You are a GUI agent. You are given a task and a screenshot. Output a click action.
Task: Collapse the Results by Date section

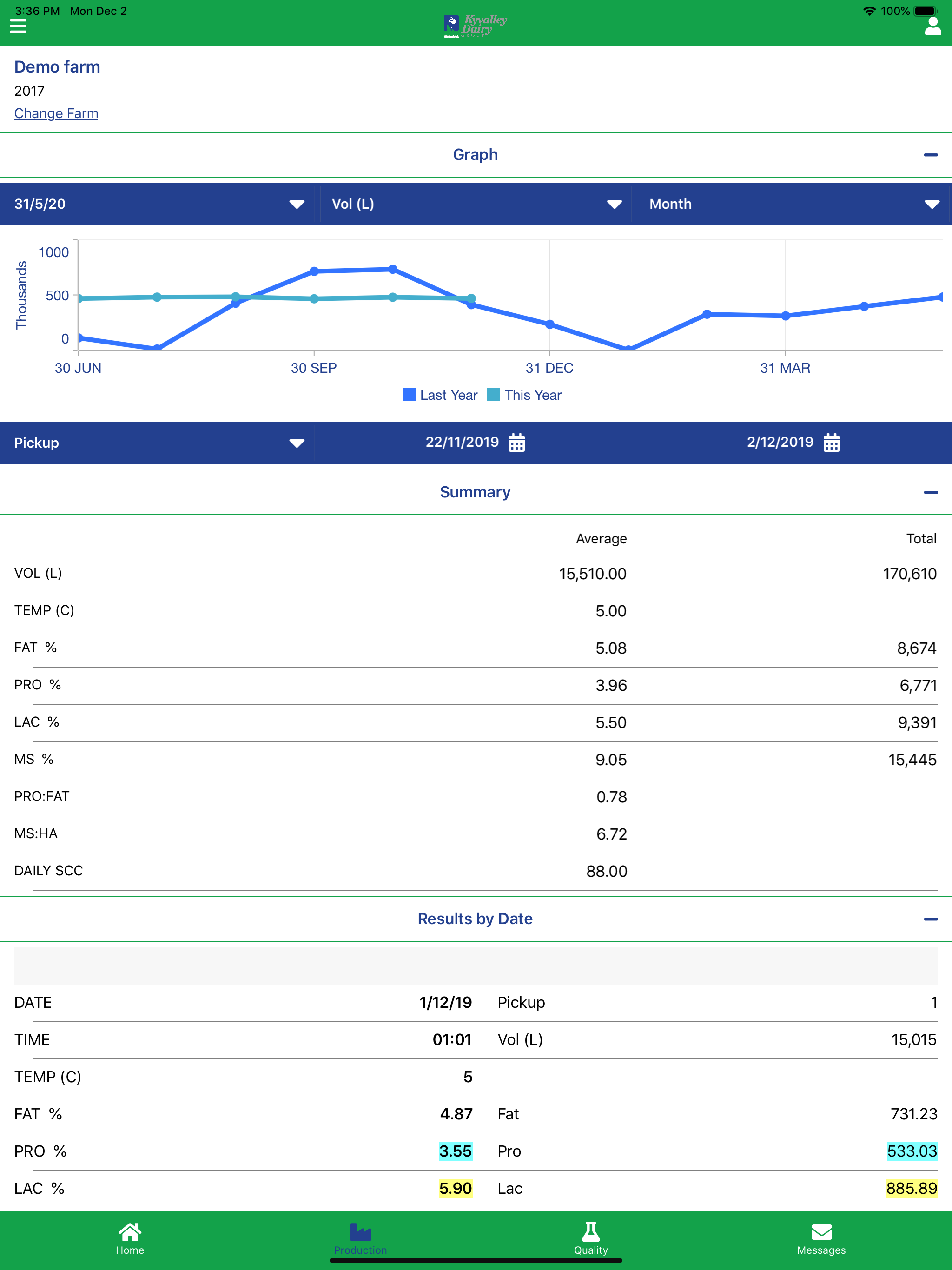point(931,919)
